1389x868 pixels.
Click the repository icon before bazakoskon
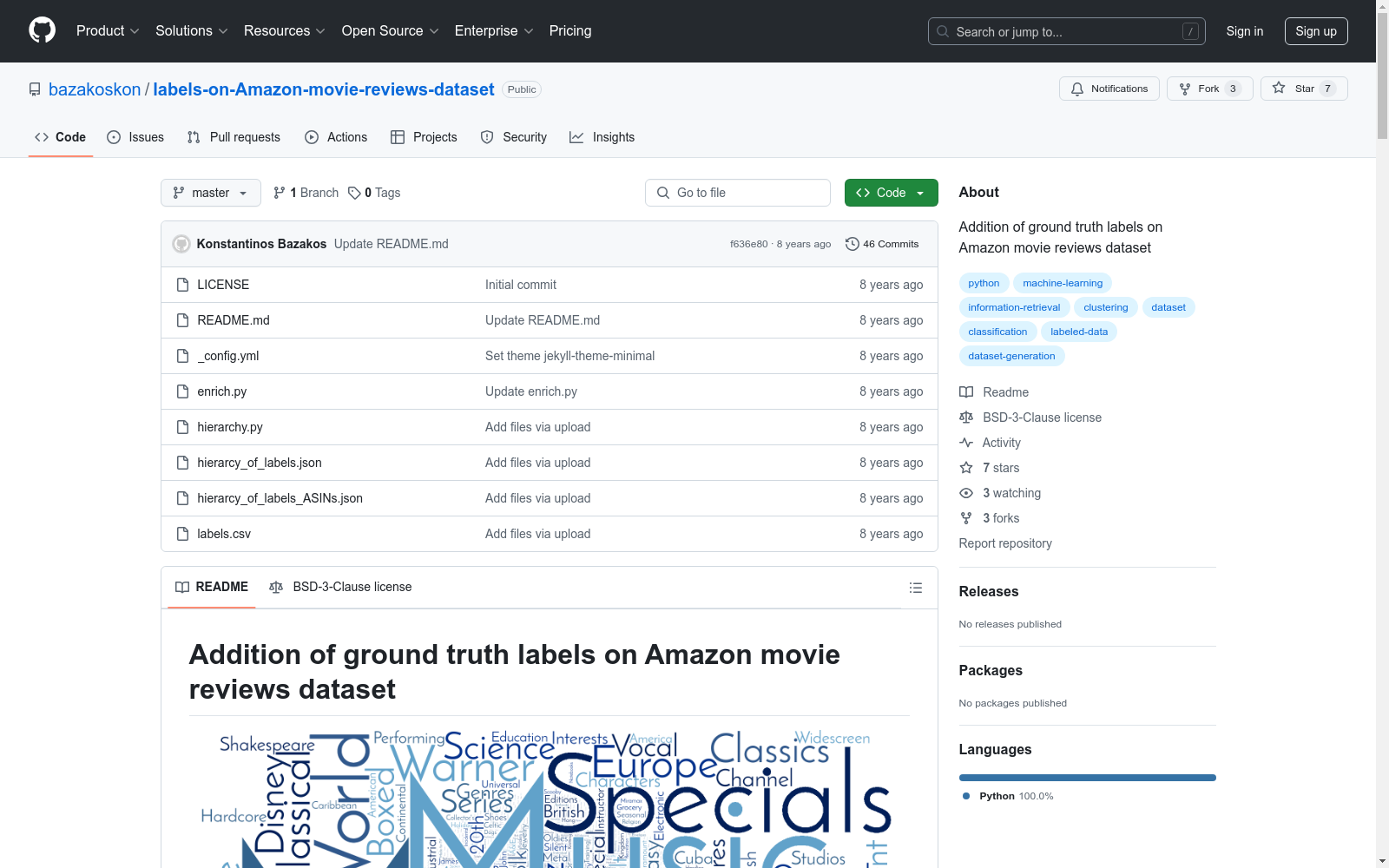(35, 89)
